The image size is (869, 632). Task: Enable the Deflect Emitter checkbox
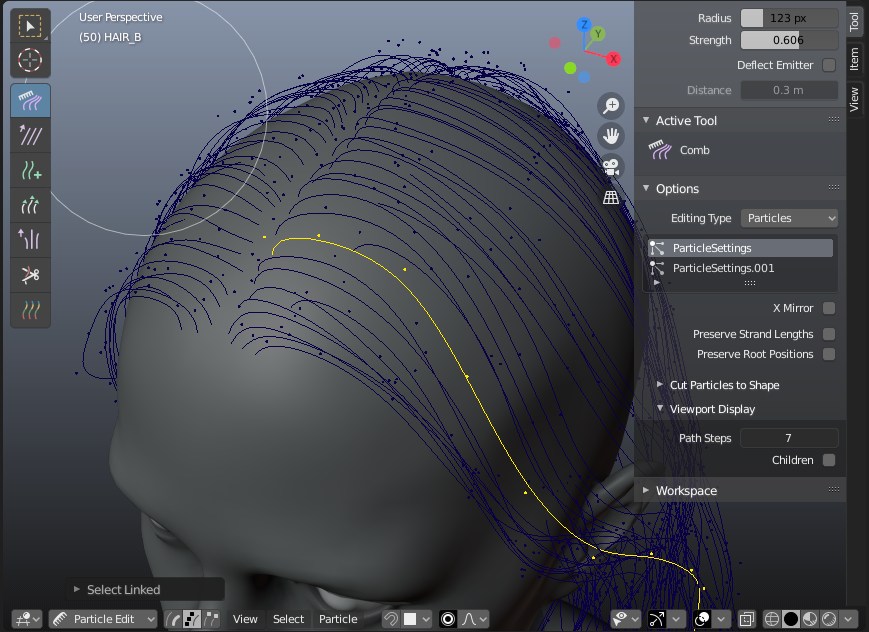coord(829,65)
